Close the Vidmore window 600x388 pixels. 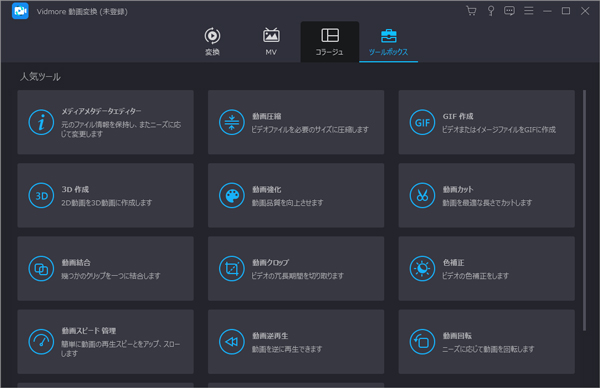pyautogui.click(x=585, y=11)
